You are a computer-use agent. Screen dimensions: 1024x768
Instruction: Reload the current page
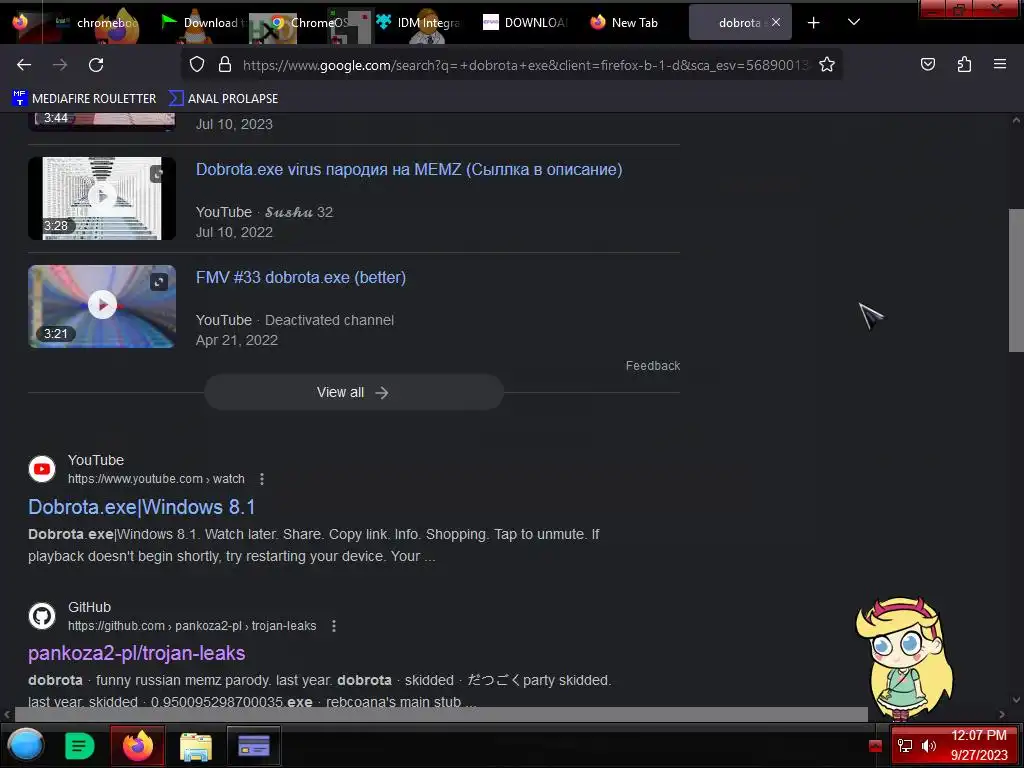pos(96,65)
